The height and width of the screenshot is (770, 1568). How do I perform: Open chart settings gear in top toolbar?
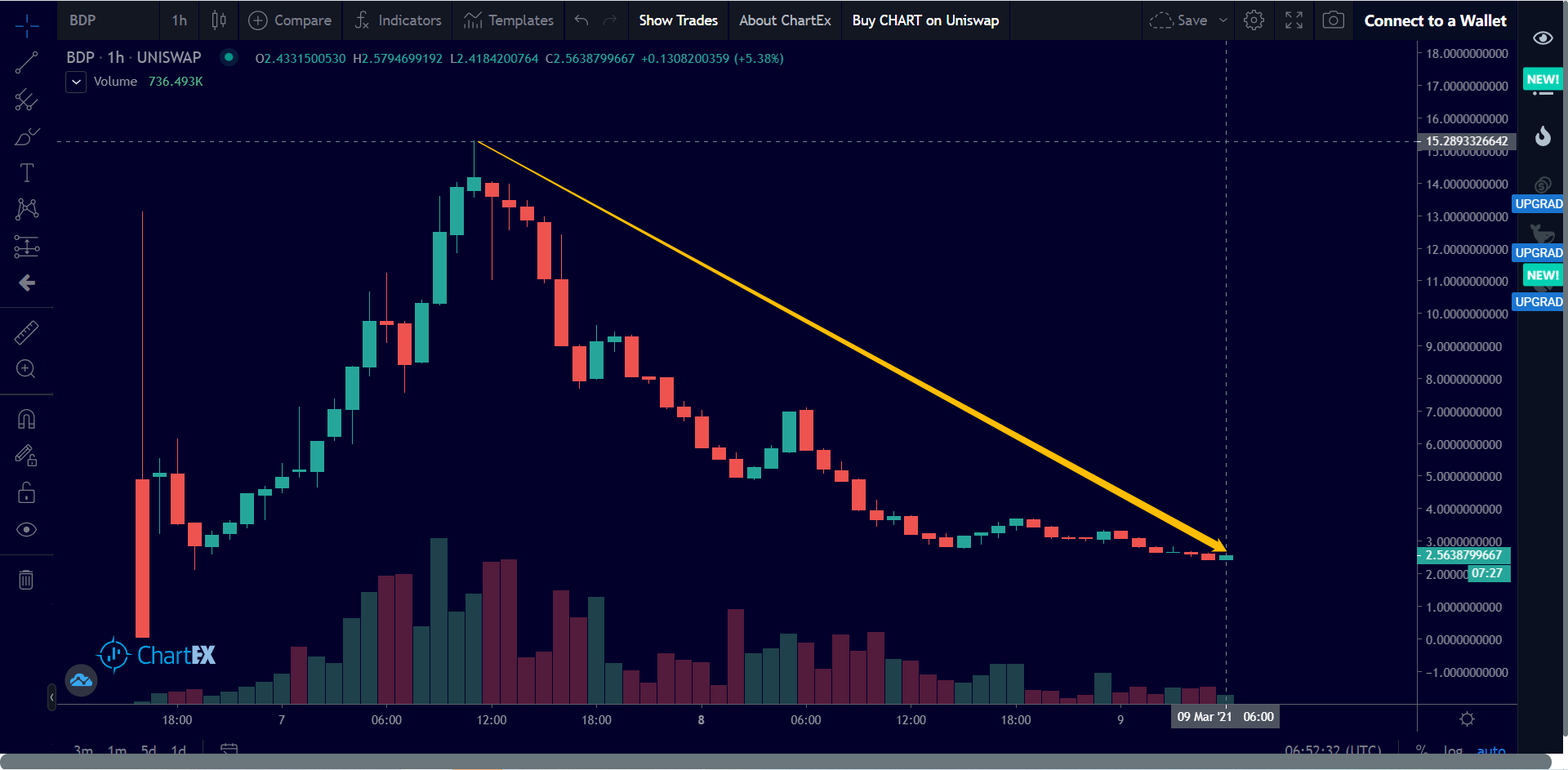point(1254,20)
